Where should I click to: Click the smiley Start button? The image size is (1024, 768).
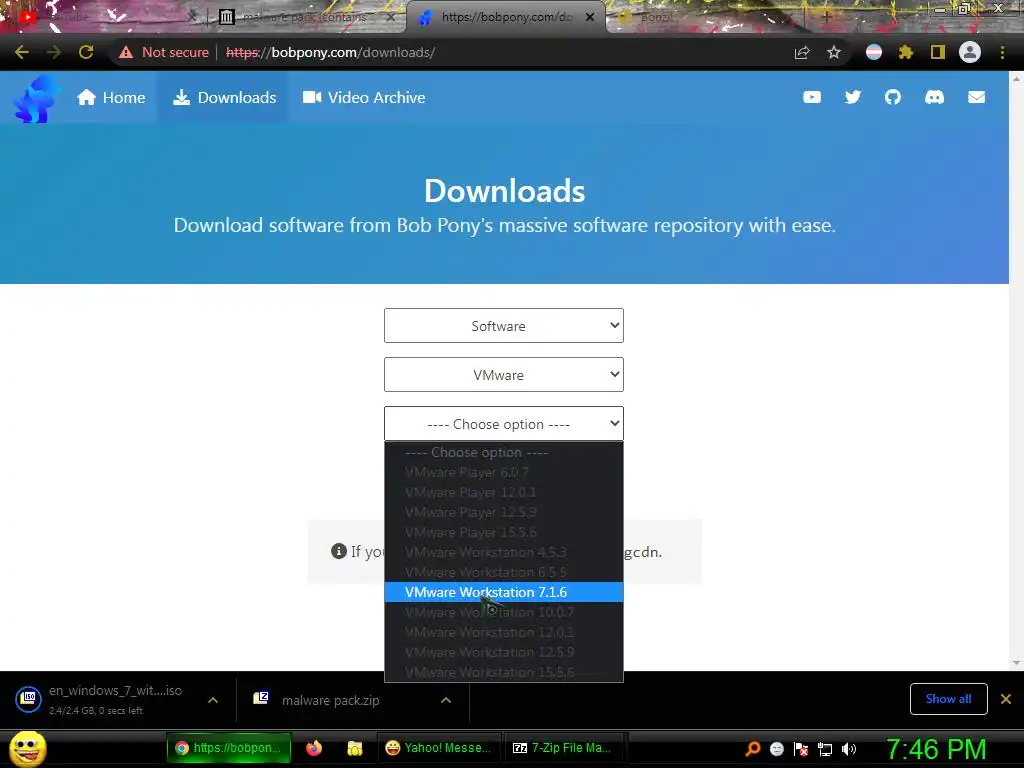tap(27, 749)
